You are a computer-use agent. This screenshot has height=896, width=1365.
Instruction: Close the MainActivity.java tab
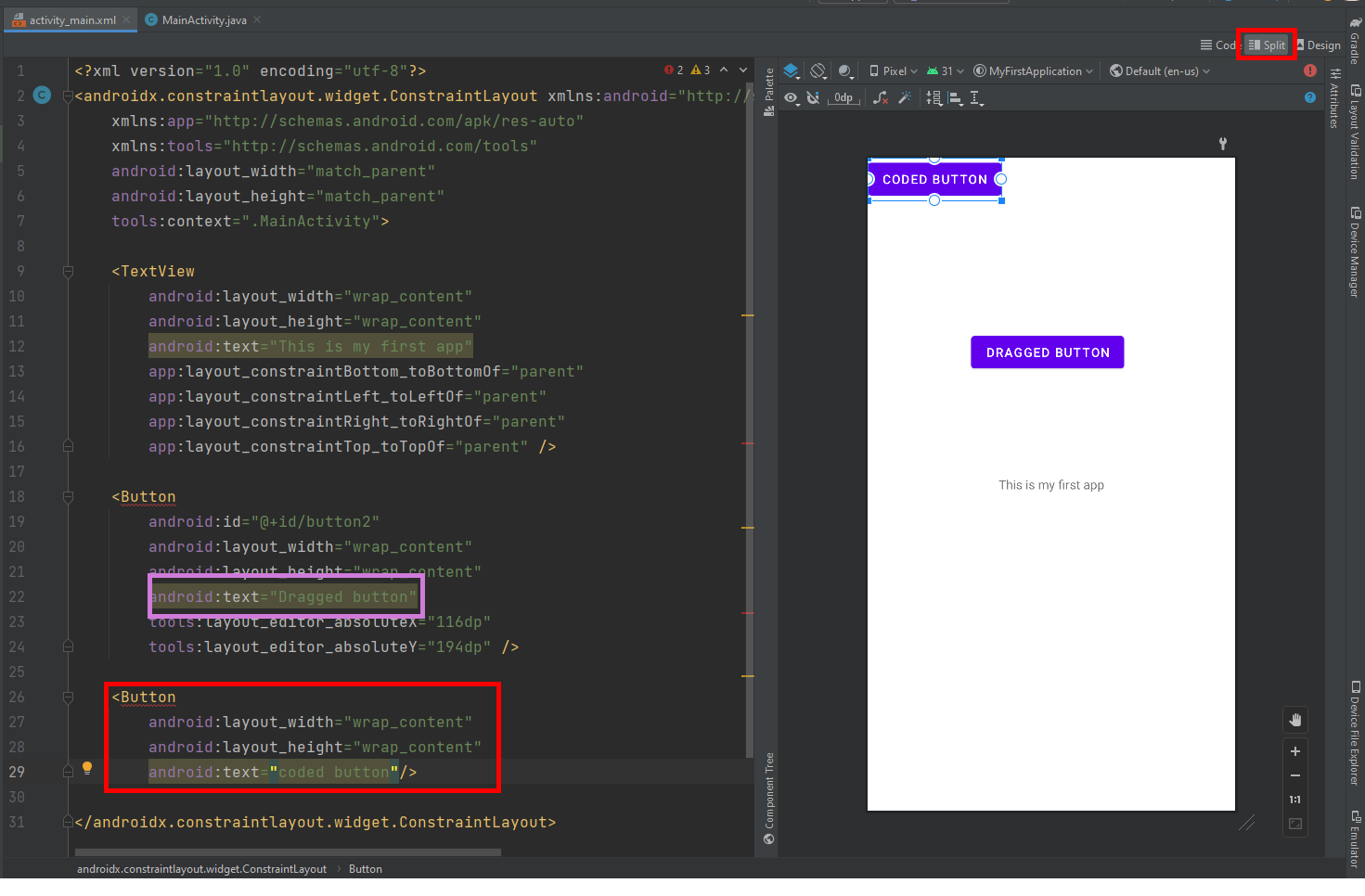pos(257,19)
